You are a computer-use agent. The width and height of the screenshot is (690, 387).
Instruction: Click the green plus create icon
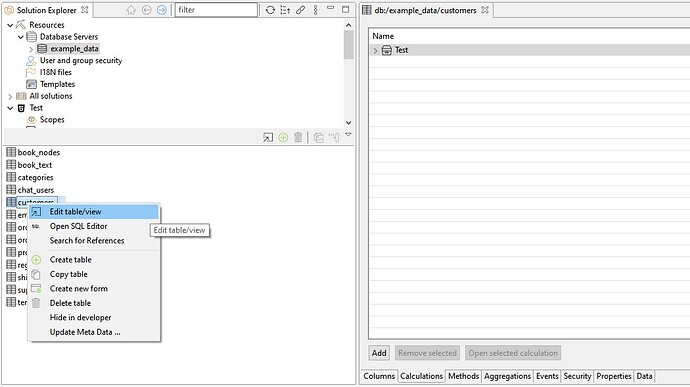tap(283, 137)
